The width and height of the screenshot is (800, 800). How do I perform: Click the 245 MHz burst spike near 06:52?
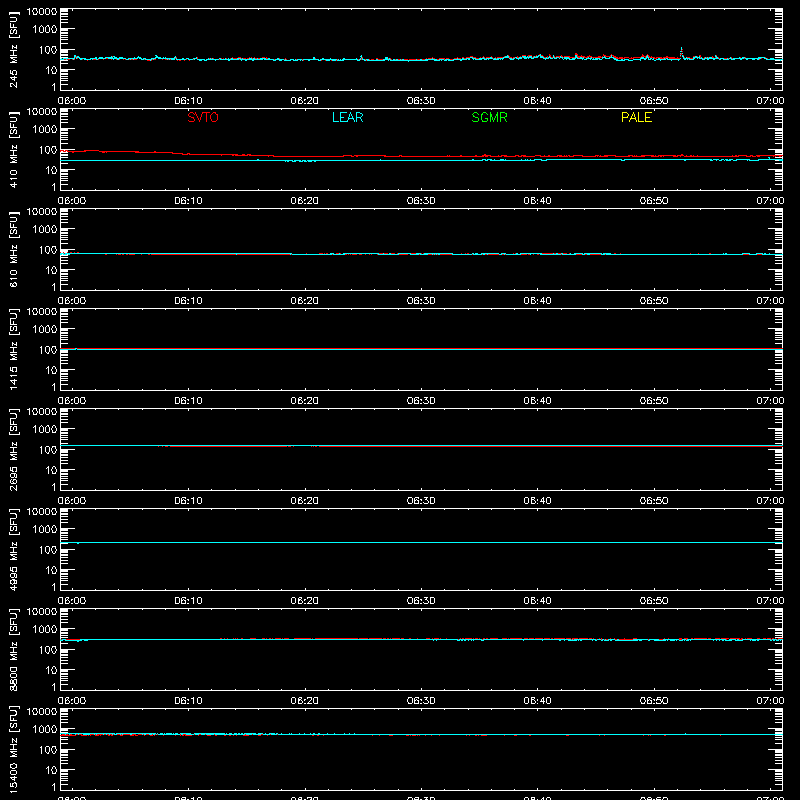(x=681, y=52)
